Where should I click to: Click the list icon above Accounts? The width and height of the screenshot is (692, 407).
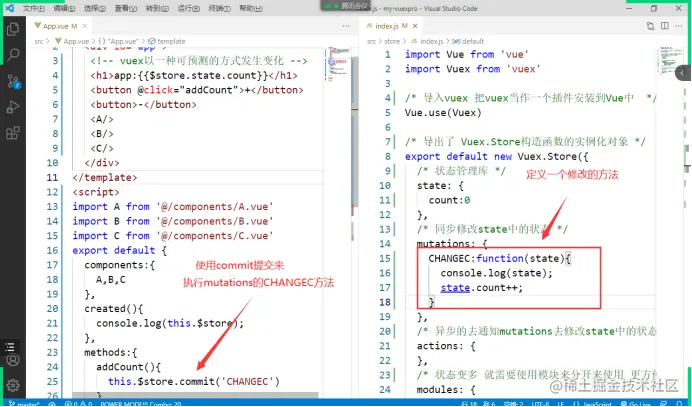(10, 346)
